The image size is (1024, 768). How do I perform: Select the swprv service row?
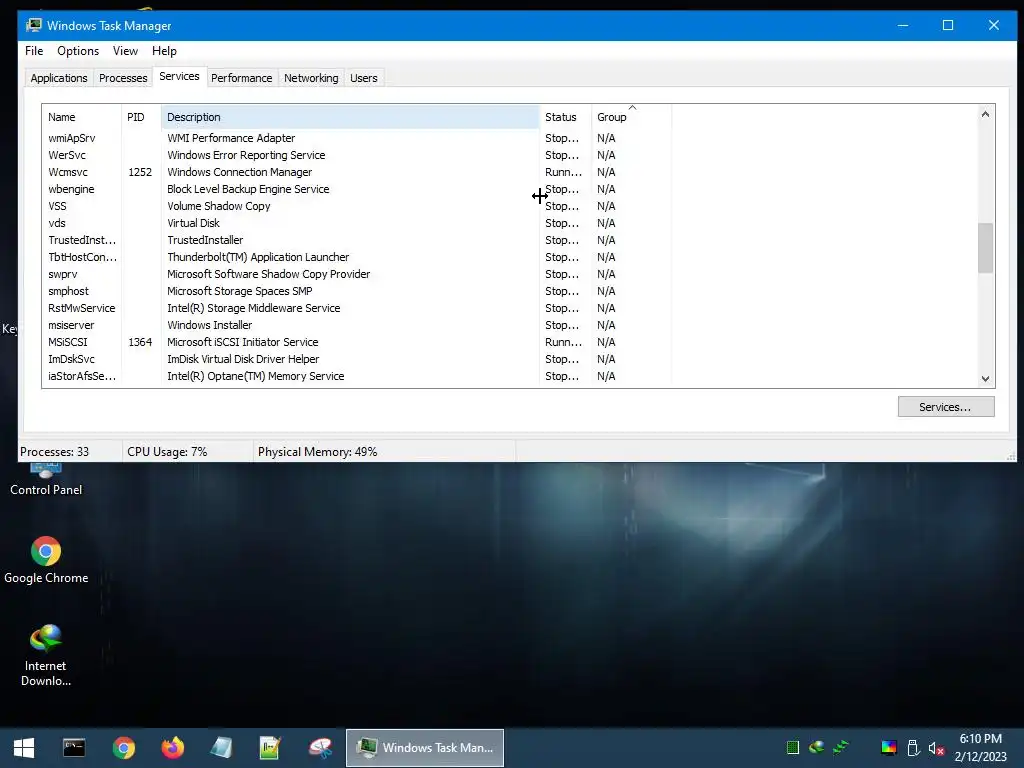coord(357,274)
